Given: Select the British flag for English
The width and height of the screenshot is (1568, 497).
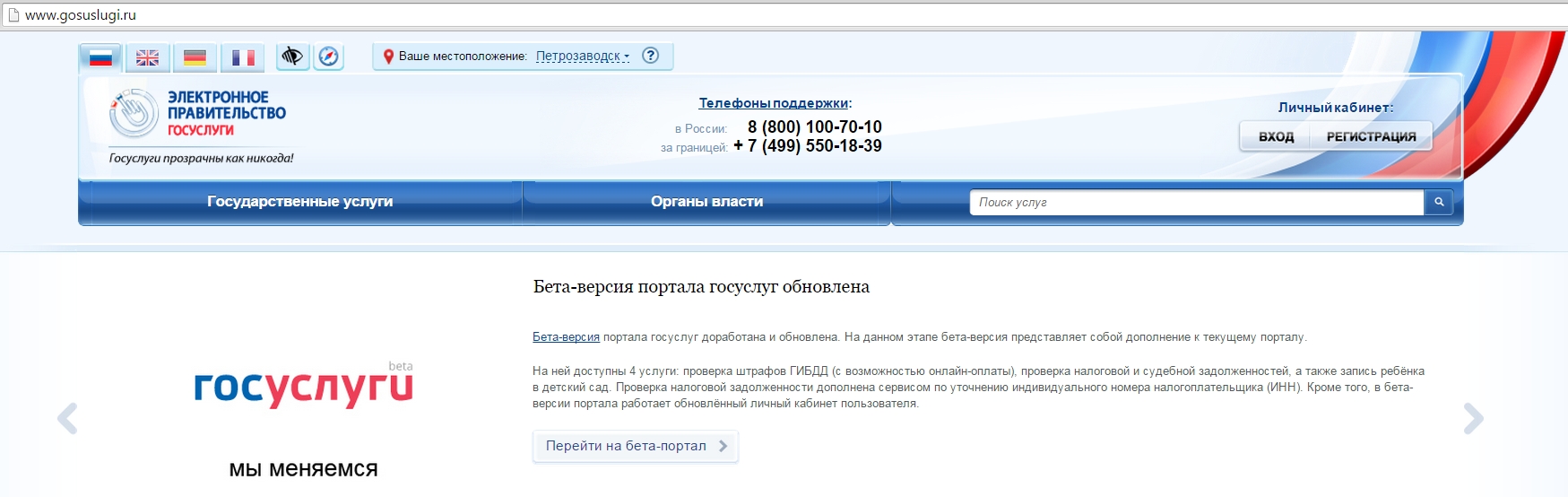Looking at the screenshot, I should (x=147, y=57).
